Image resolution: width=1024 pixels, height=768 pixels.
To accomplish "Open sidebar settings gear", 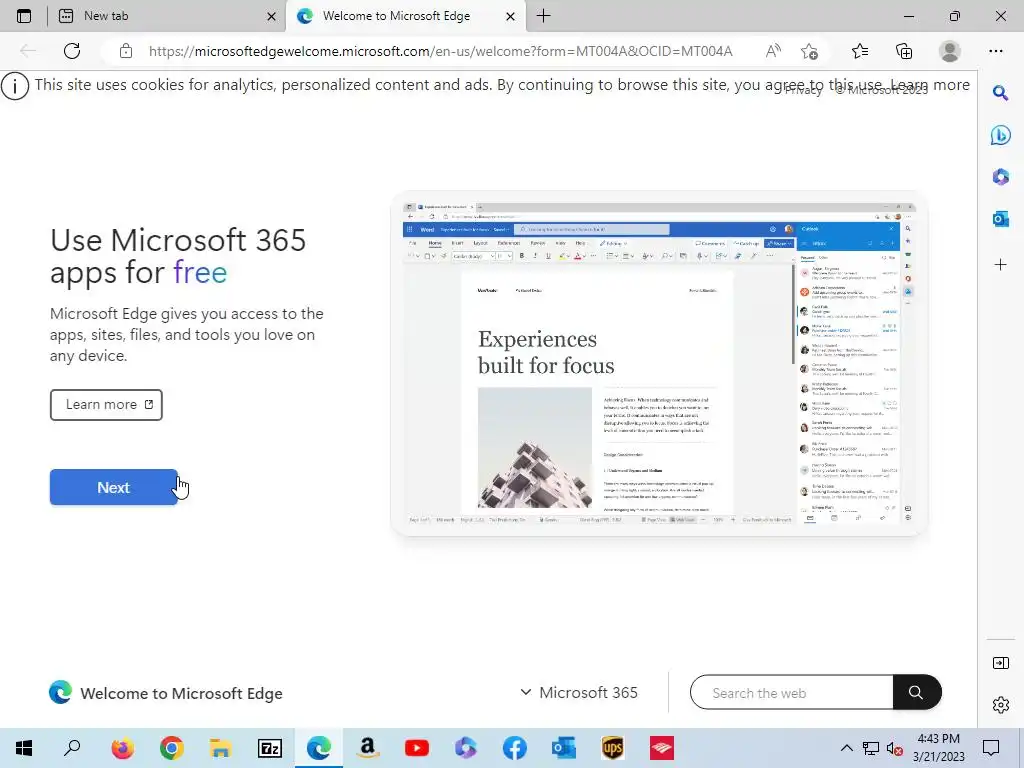I will click(1000, 705).
